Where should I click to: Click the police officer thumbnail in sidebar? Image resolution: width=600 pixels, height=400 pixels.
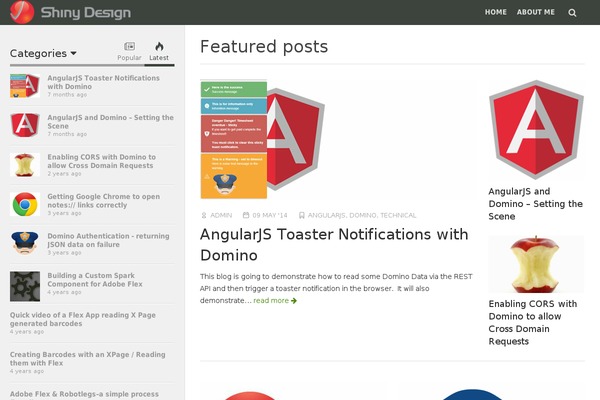click(x=25, y=243)
